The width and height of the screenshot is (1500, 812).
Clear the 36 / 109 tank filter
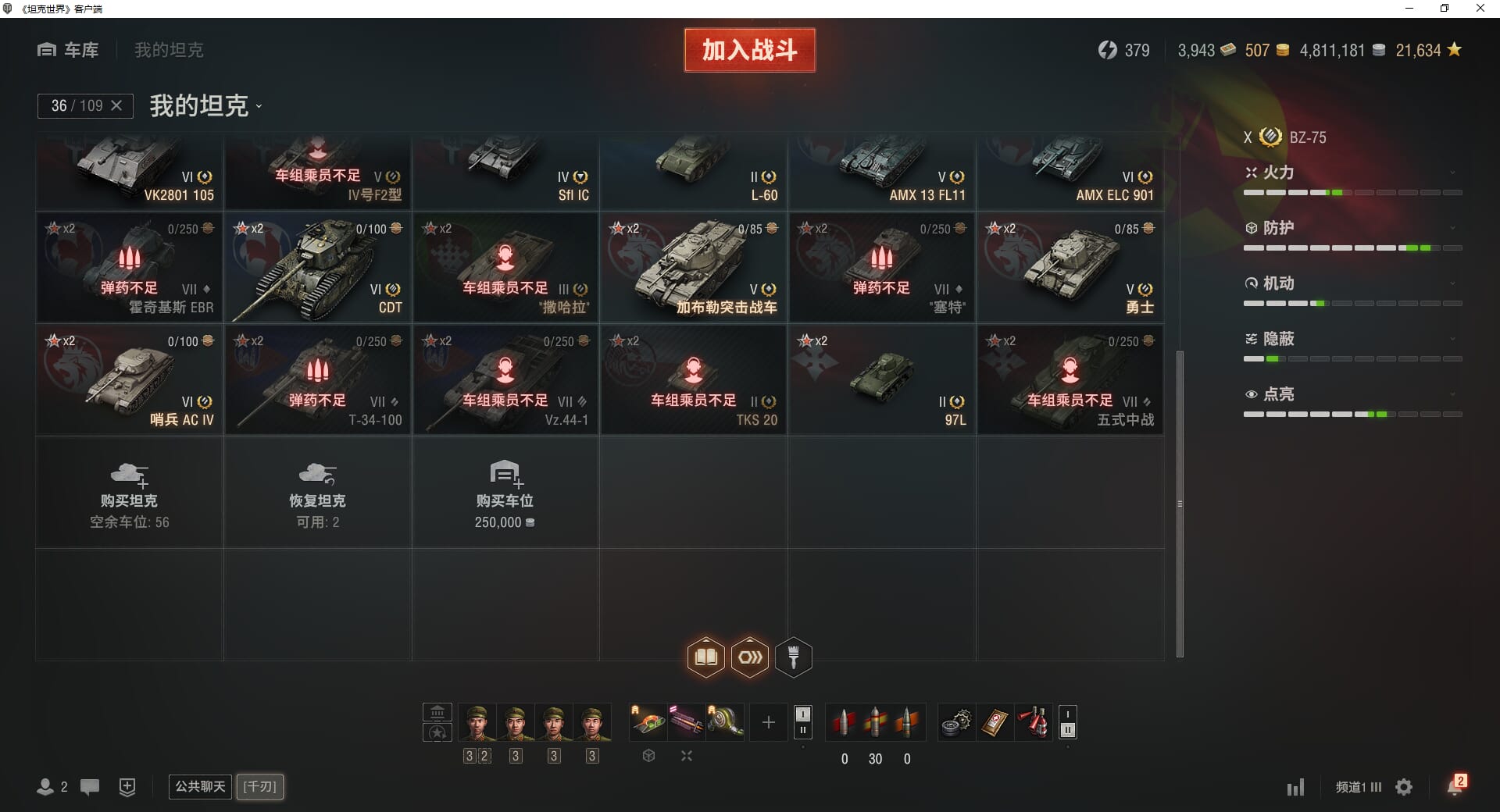click(x=116, y=105)
